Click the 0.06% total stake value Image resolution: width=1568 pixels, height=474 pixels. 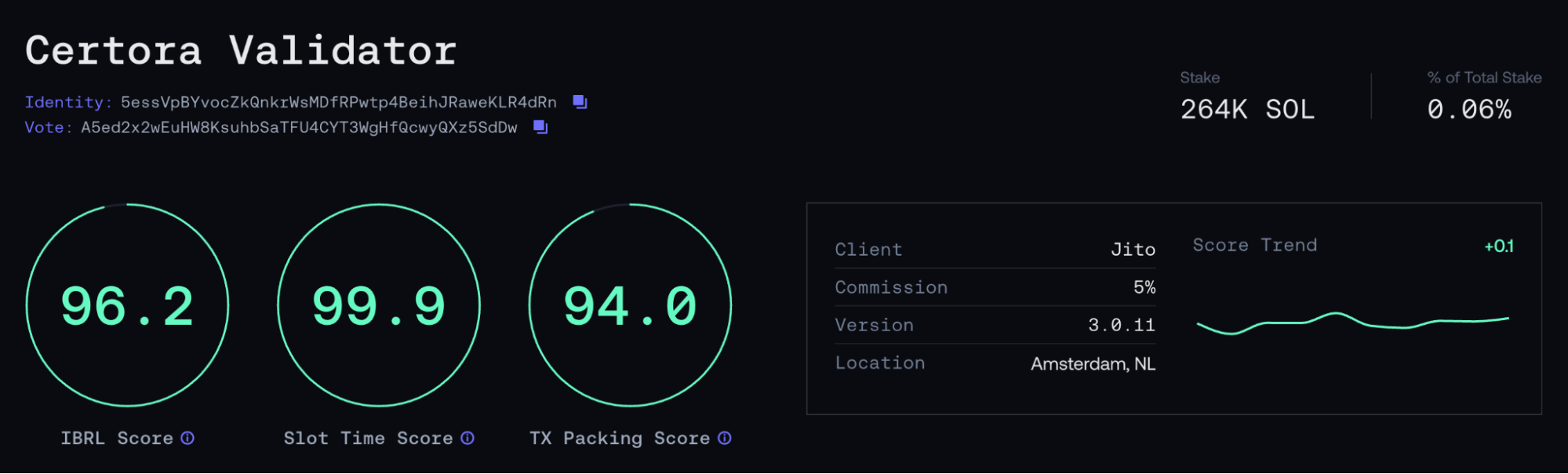point(1469,109)
